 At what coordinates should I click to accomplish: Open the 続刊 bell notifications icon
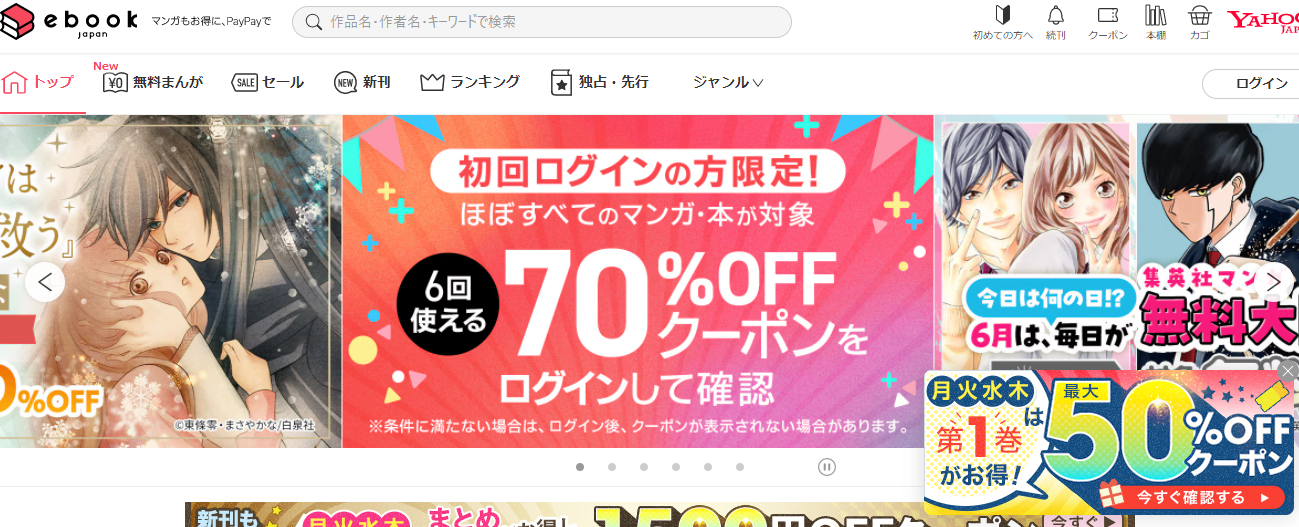[1056, 23]
